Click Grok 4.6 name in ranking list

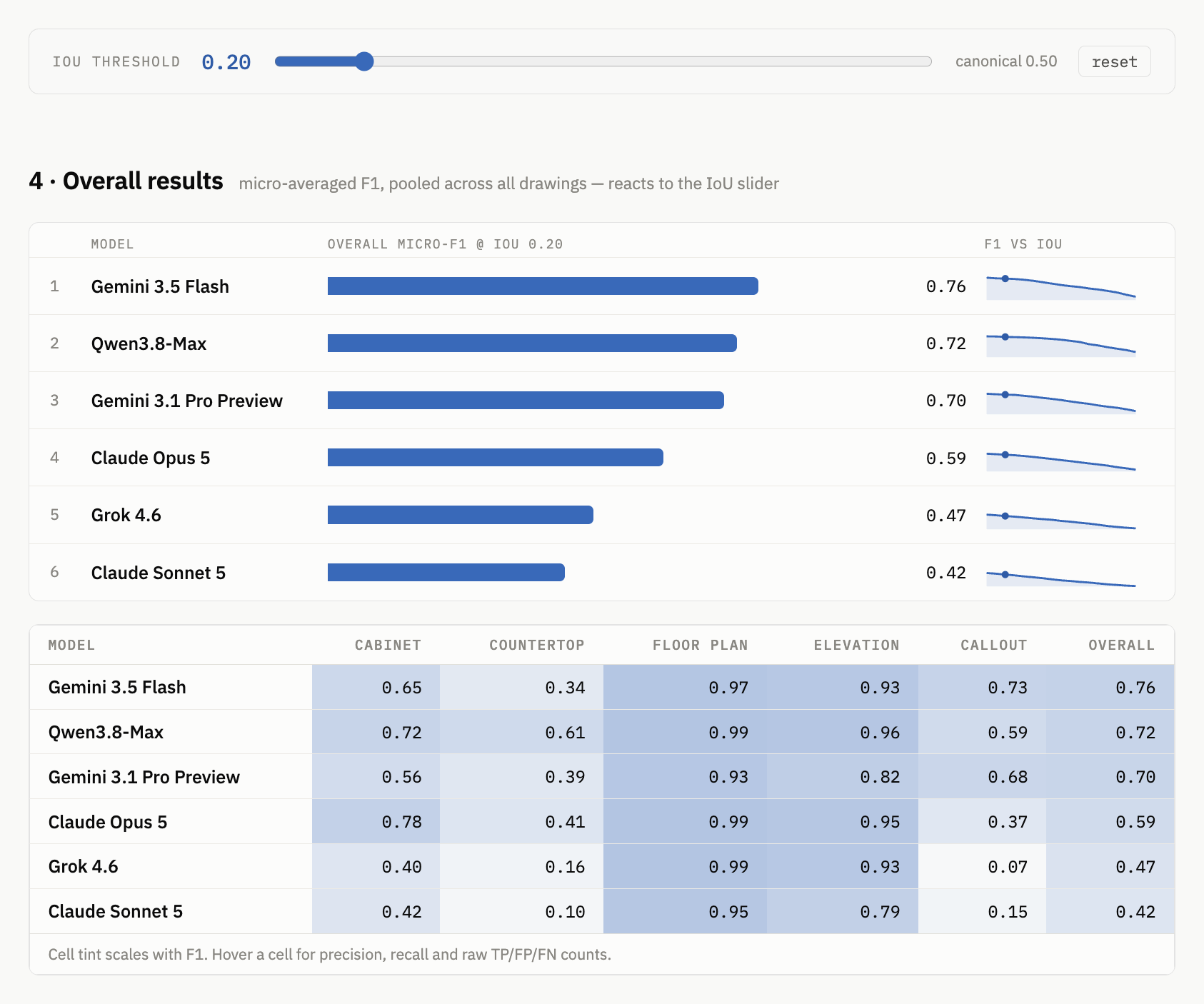tap(126, 515)
